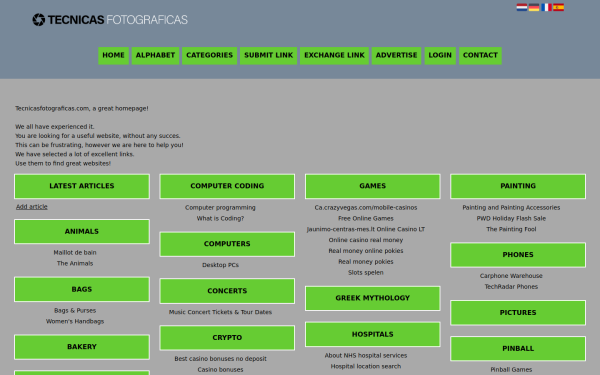Open Pinball Games link

click(511, 369)
